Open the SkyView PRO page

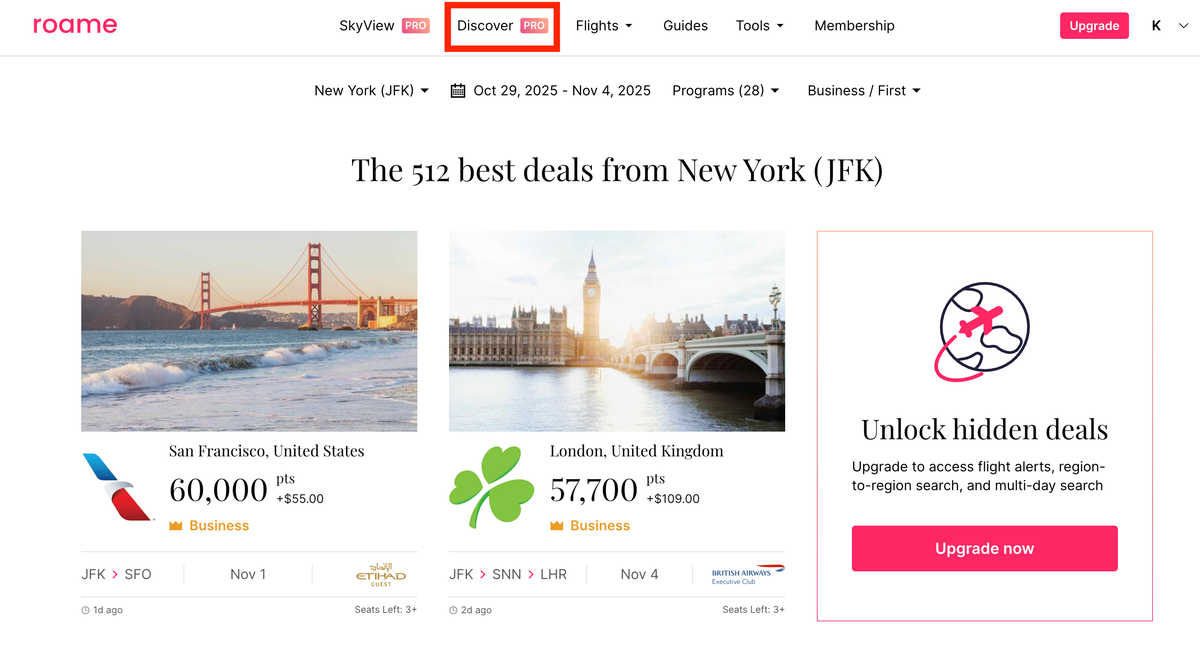click(x=384, y=26)
